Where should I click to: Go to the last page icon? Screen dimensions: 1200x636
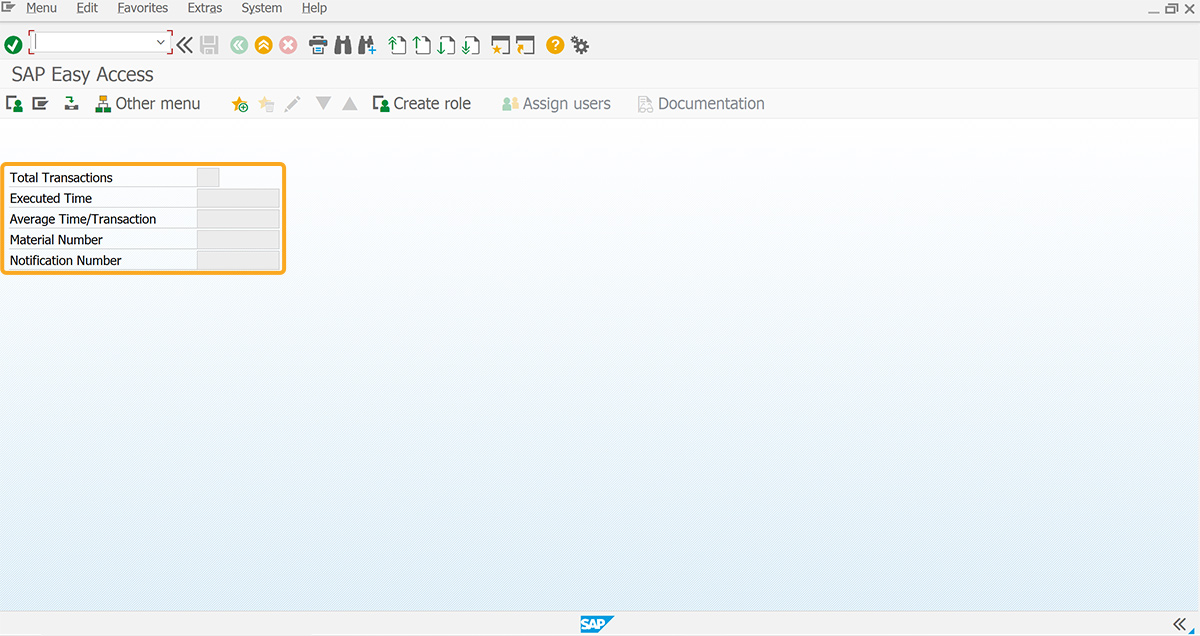pyautogui.click(x=471, y=45)
